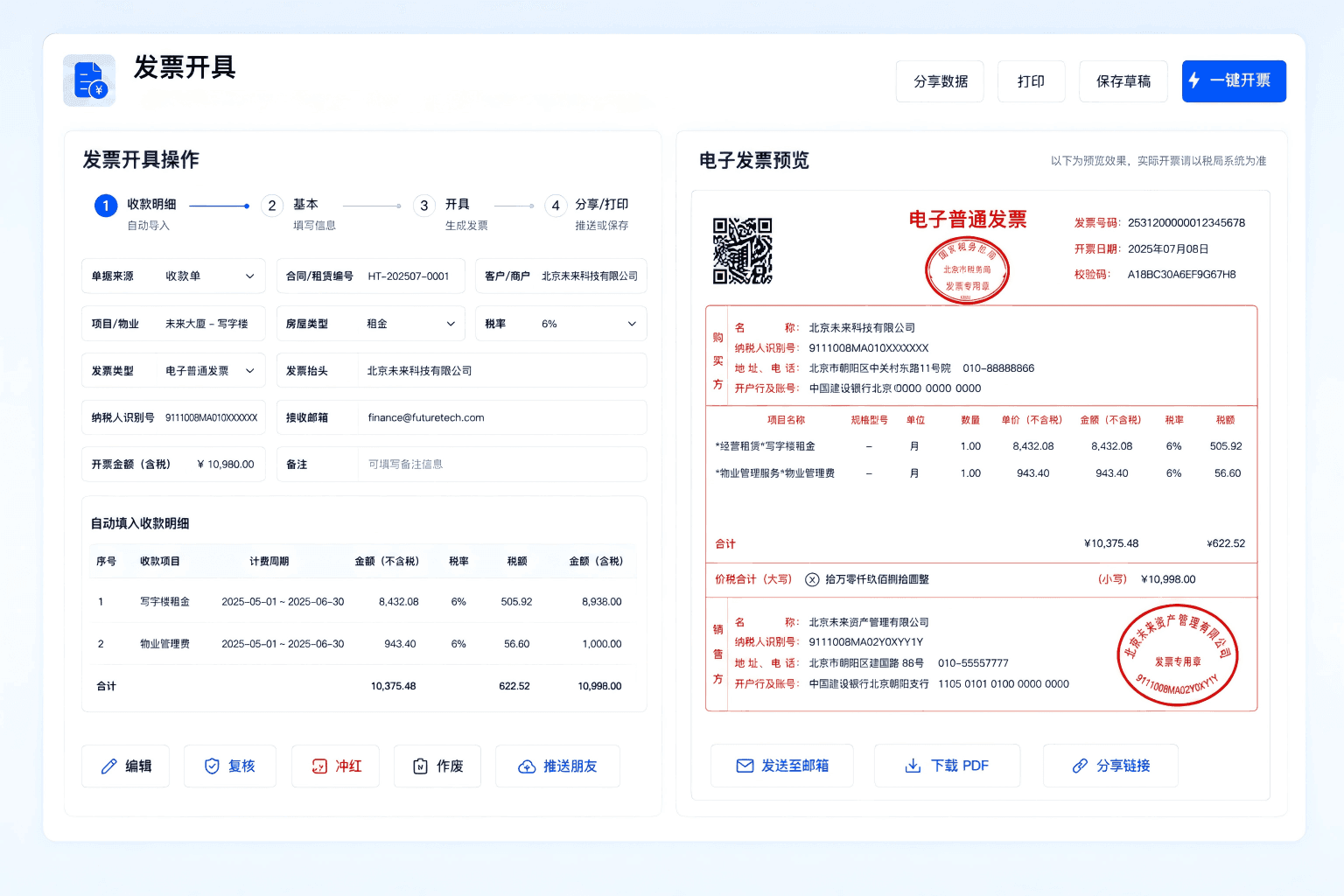Expand the 房屋类型 dropdown
Image resolution: width=1344 pixels, height=896 pixels.
[x=370, y=324]
